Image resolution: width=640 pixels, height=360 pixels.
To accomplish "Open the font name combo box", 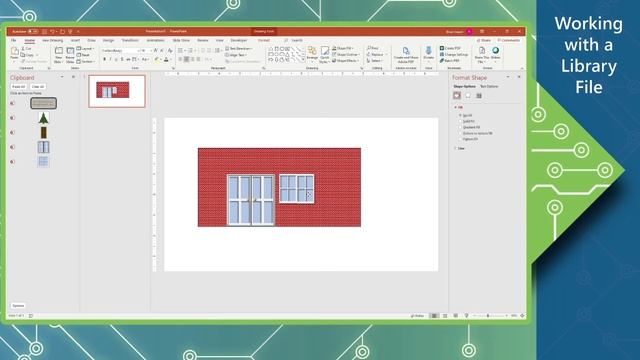I will [121, 51].
